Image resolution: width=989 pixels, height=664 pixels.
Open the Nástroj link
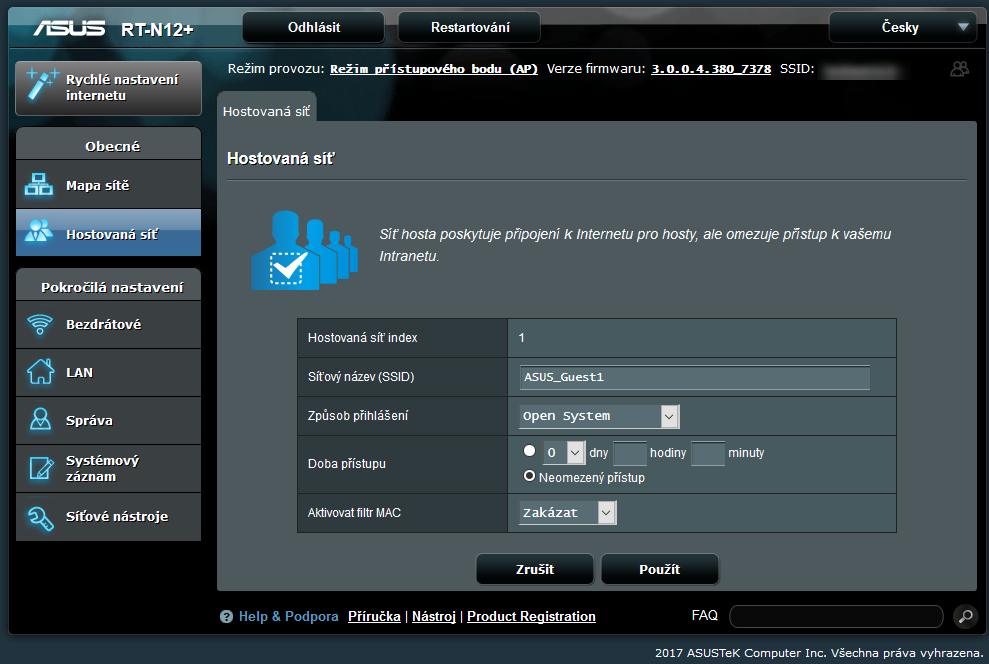point(434,616)
